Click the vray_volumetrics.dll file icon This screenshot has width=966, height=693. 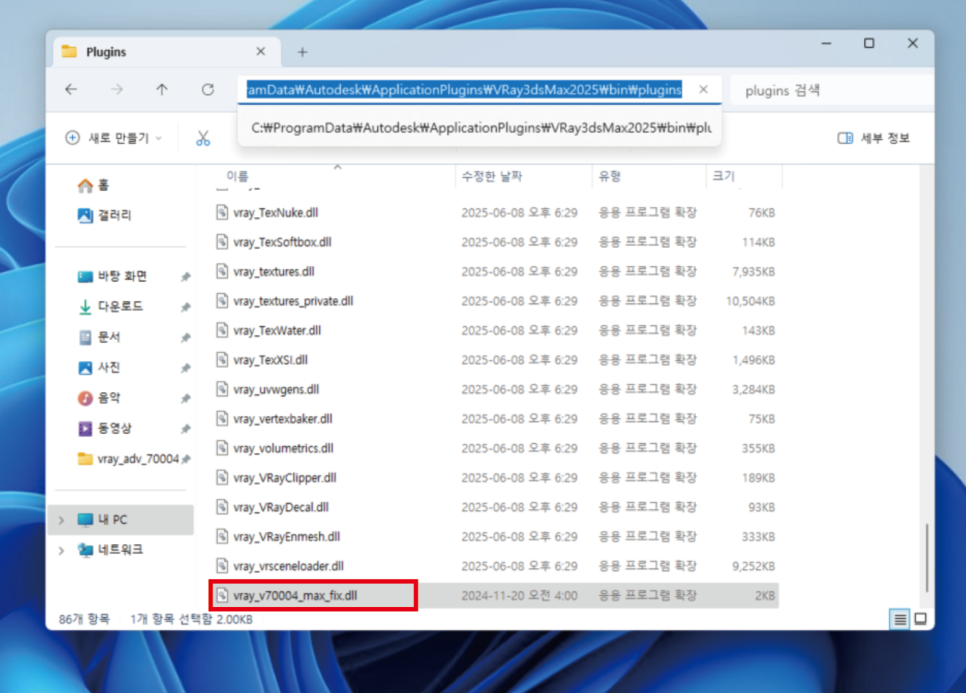[x=222, y=448]
